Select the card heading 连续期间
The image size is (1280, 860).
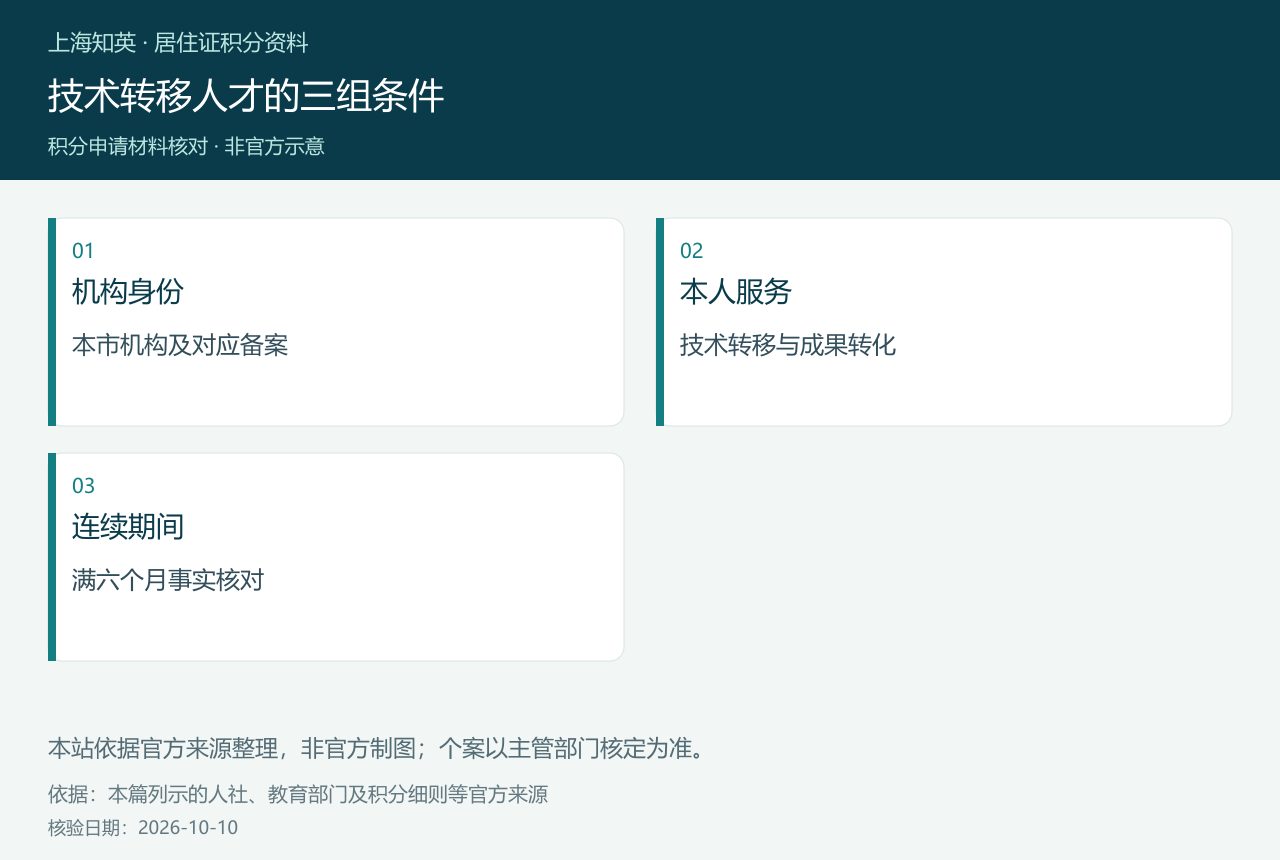pyautogui.click(x=128, y=527)
